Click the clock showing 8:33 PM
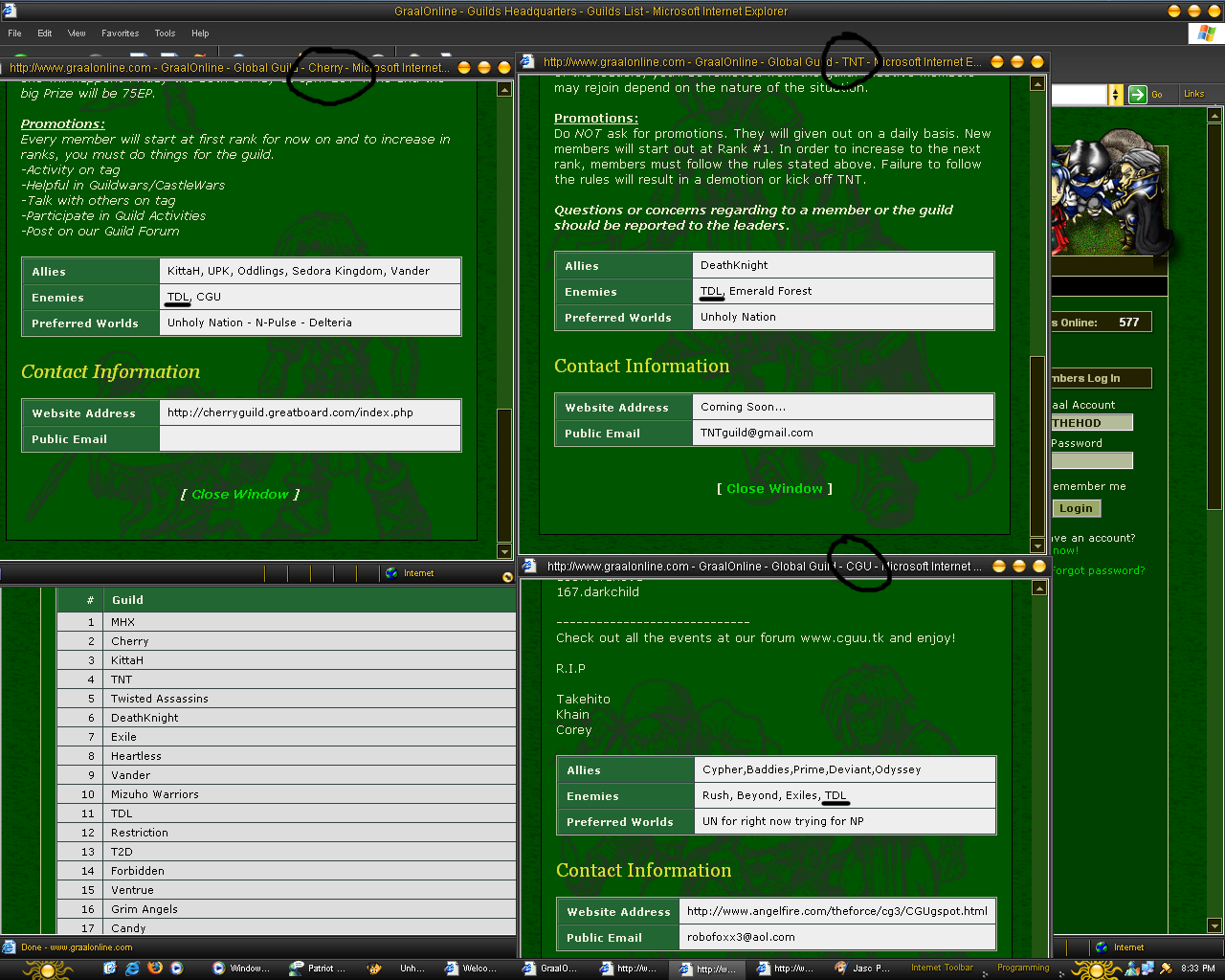The image size is (1225, 980). (x=1197, y=969)
